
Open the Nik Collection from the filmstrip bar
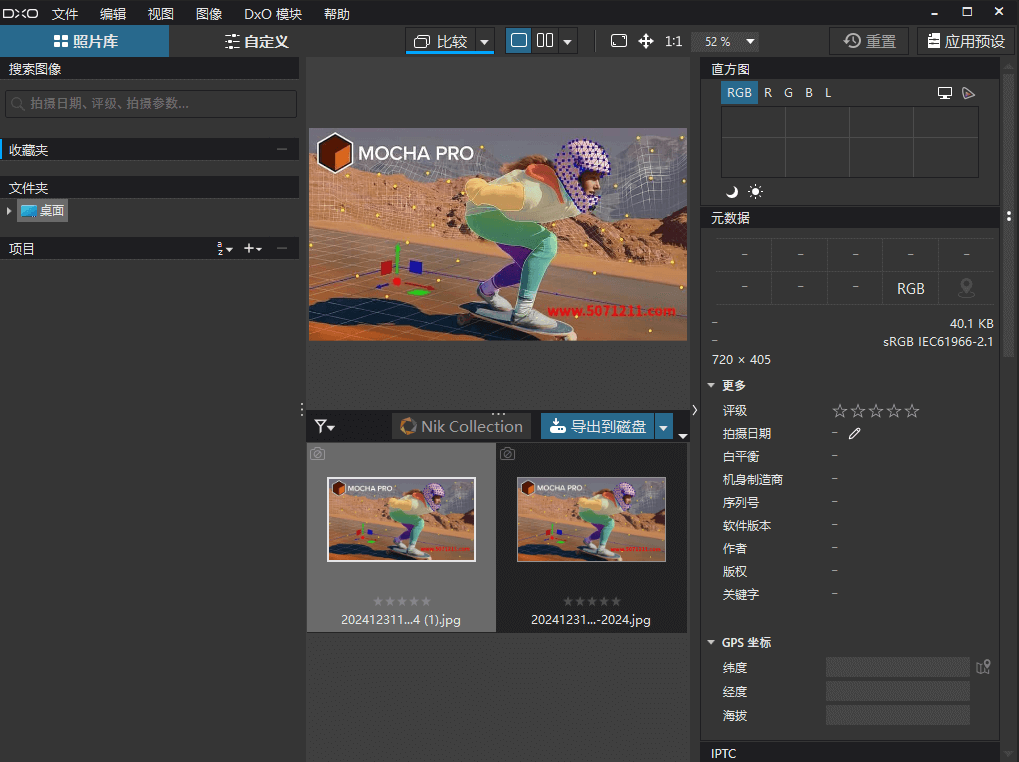[460, 426]
